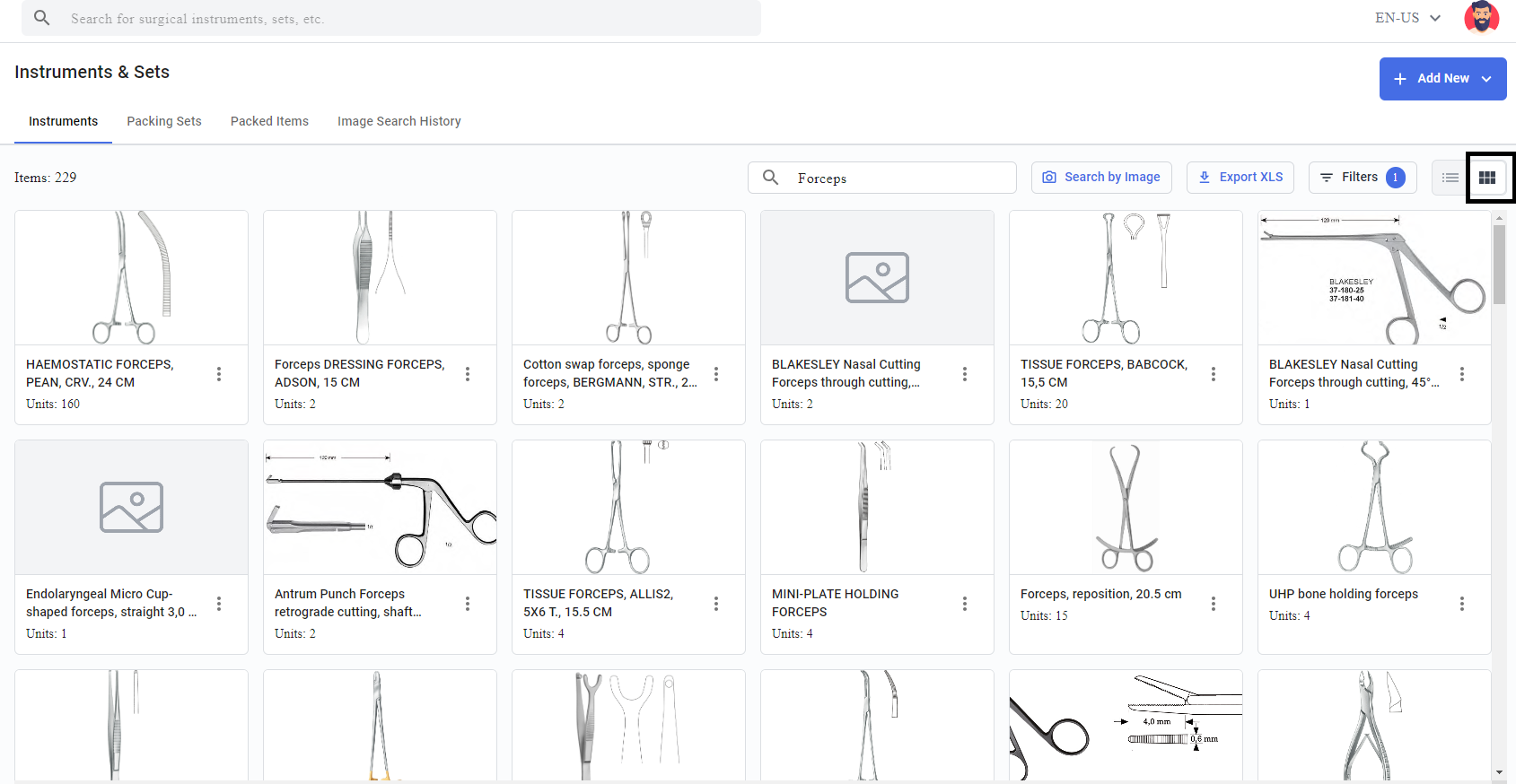
Task: Expand the Add New dropdown button
Action: point(1442,79)
